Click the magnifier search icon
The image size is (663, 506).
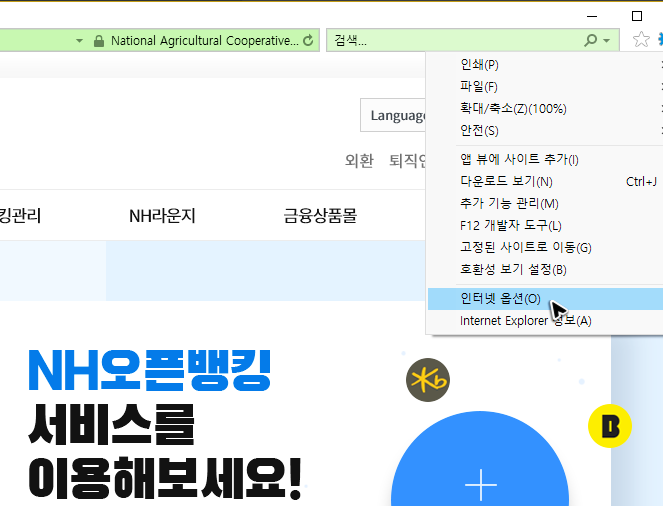click(x=590, y=41)
